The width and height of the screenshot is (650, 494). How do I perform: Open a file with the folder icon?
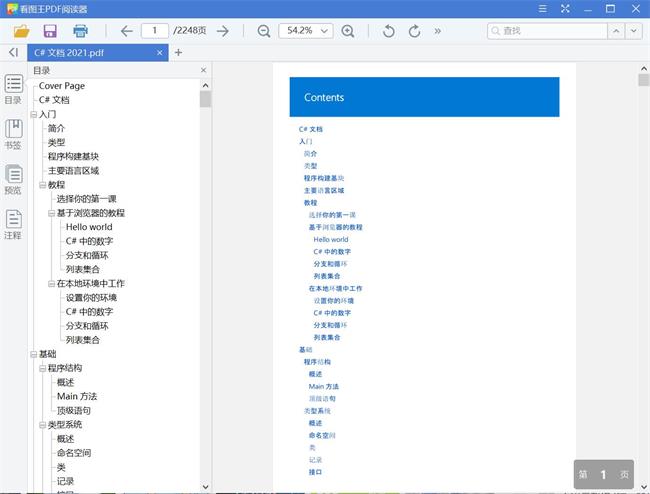(x=22, y=31)
